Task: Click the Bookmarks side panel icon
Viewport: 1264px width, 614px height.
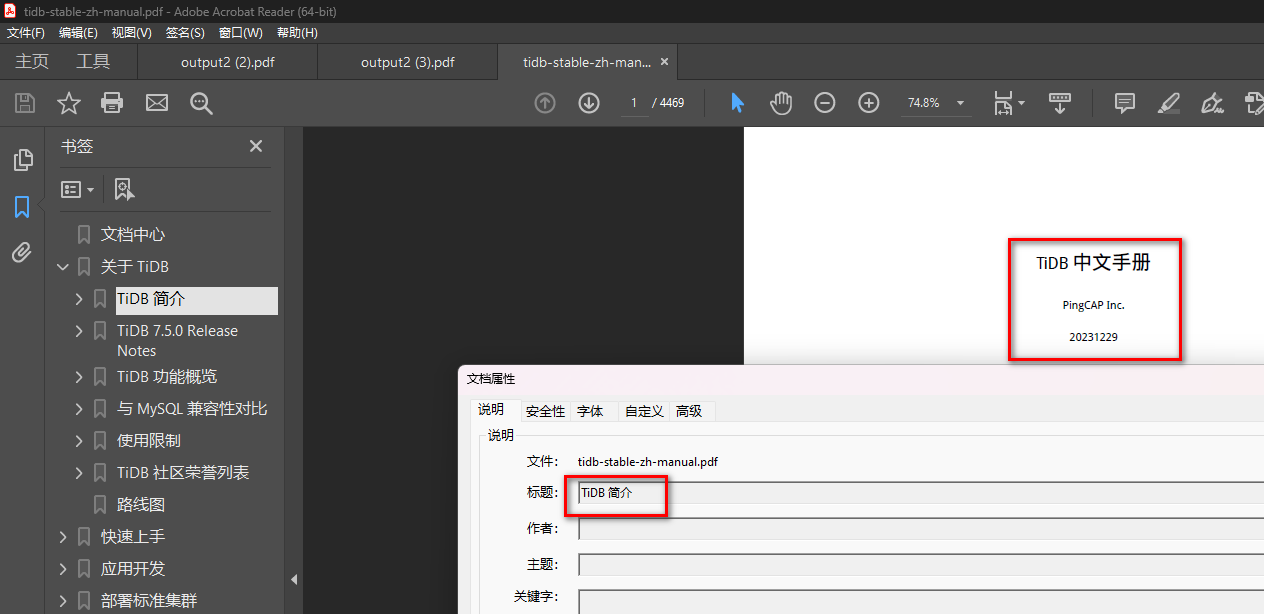Action: point(22,207)
